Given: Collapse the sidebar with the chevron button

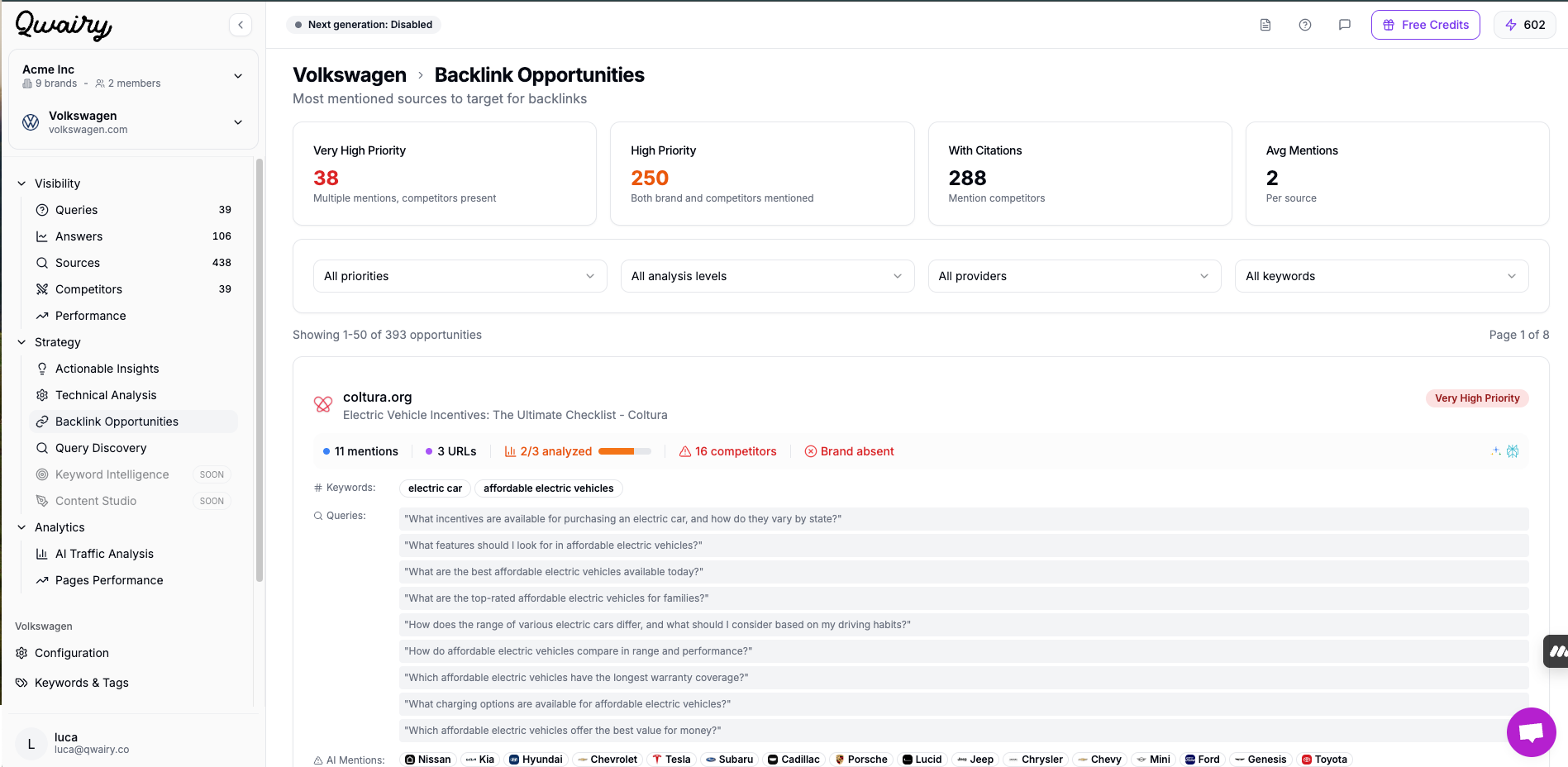Looking at the screenshot, I should 241,25.
